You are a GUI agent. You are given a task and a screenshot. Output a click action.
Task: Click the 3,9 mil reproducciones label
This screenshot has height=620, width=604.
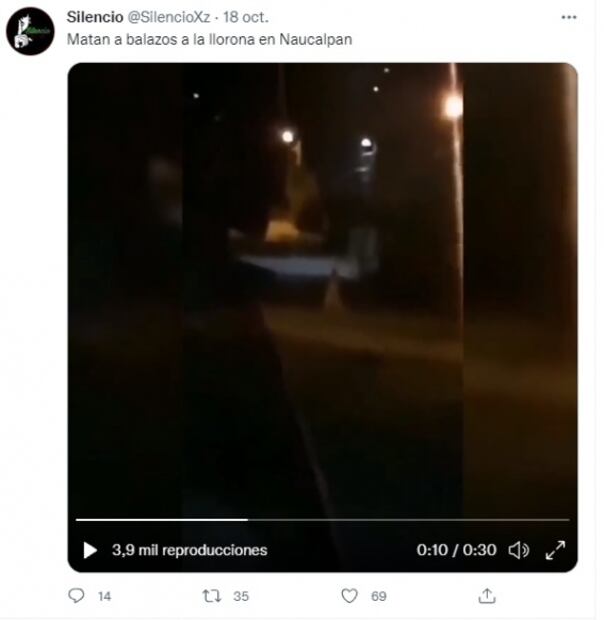pos(190,550)
